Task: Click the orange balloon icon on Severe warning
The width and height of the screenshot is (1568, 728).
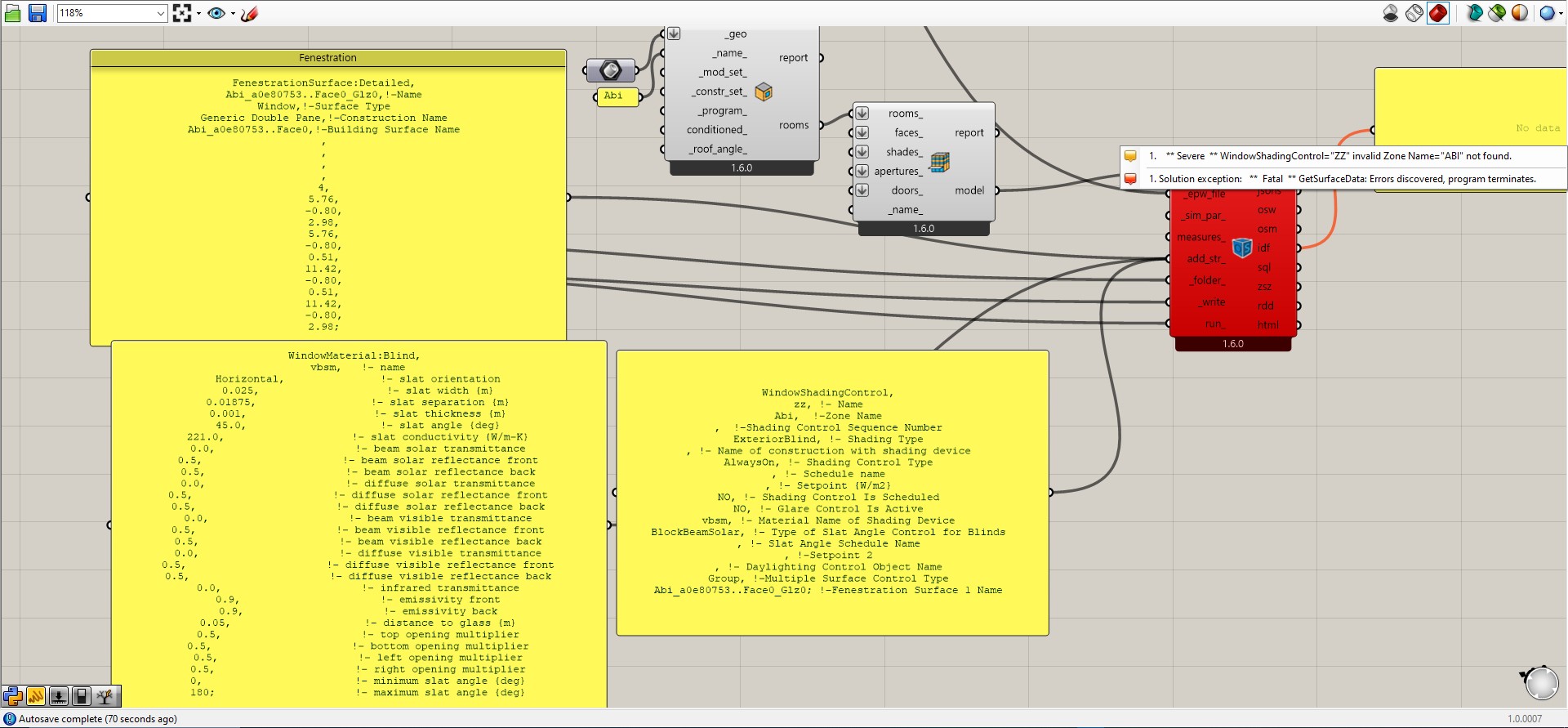Action: 1130,156
